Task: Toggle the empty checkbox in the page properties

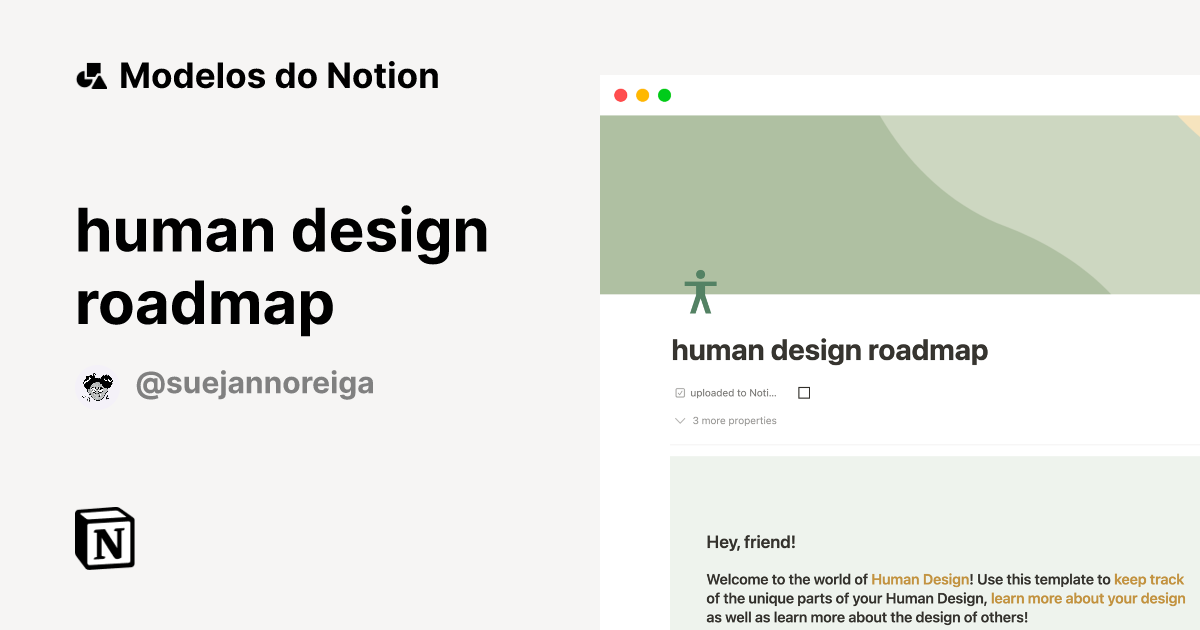Action: point(804,392)
